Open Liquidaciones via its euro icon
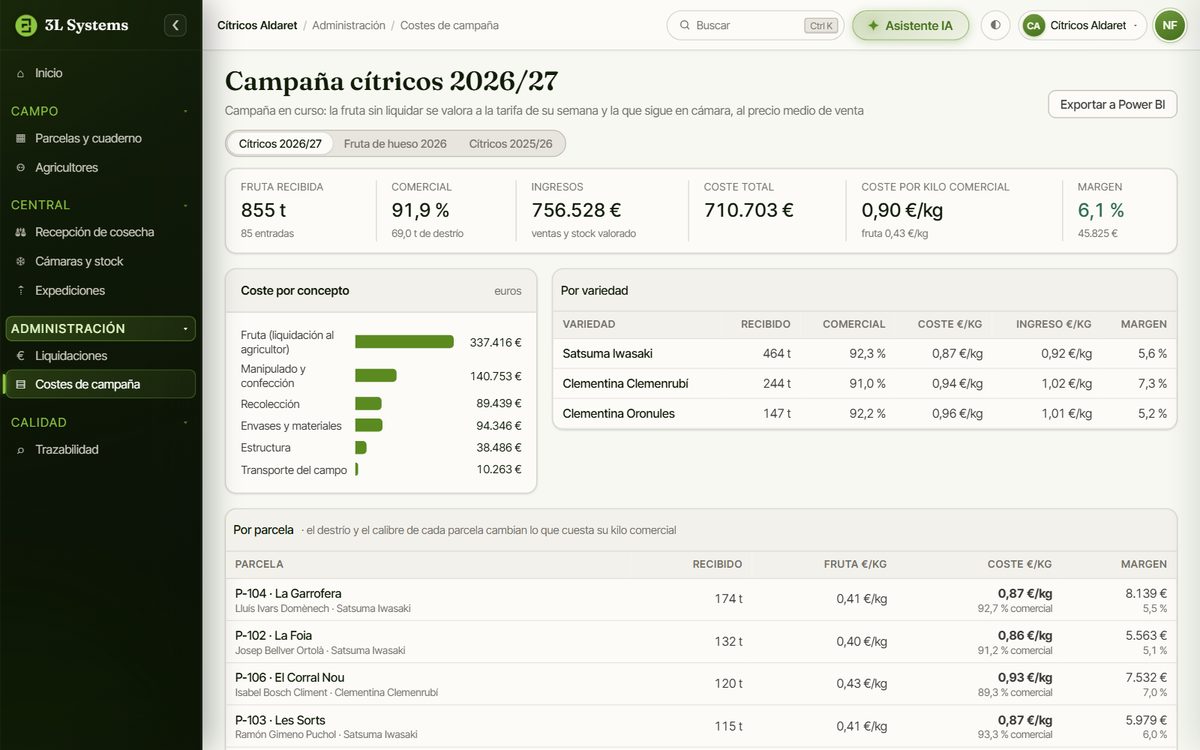The image size is (1200, 750). [x=21, y=355]
